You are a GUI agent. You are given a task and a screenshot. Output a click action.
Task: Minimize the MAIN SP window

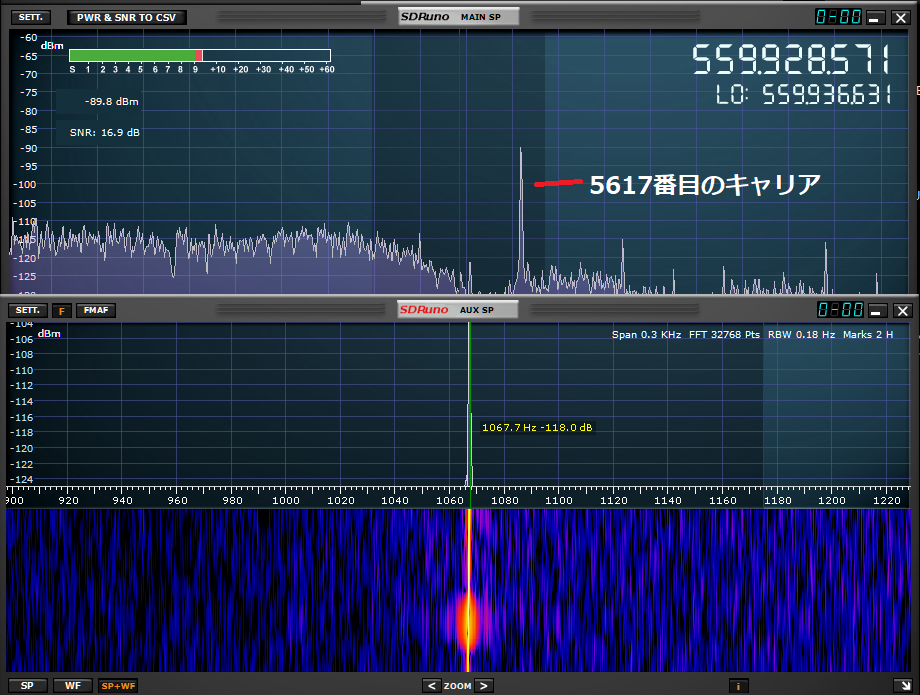pyautogui.click(x=874, y=18)
